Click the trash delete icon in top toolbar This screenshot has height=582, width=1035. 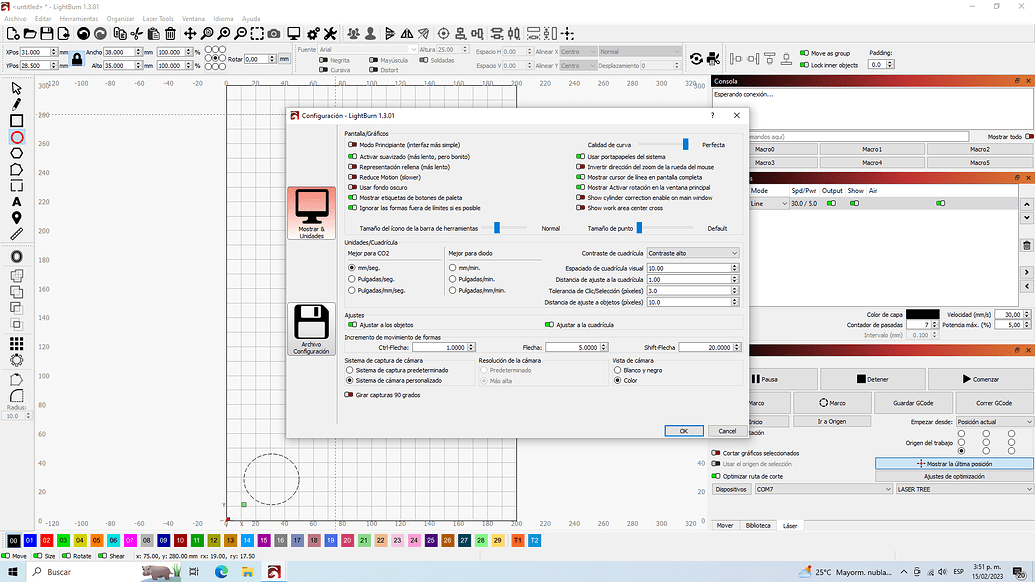point(169,34)
